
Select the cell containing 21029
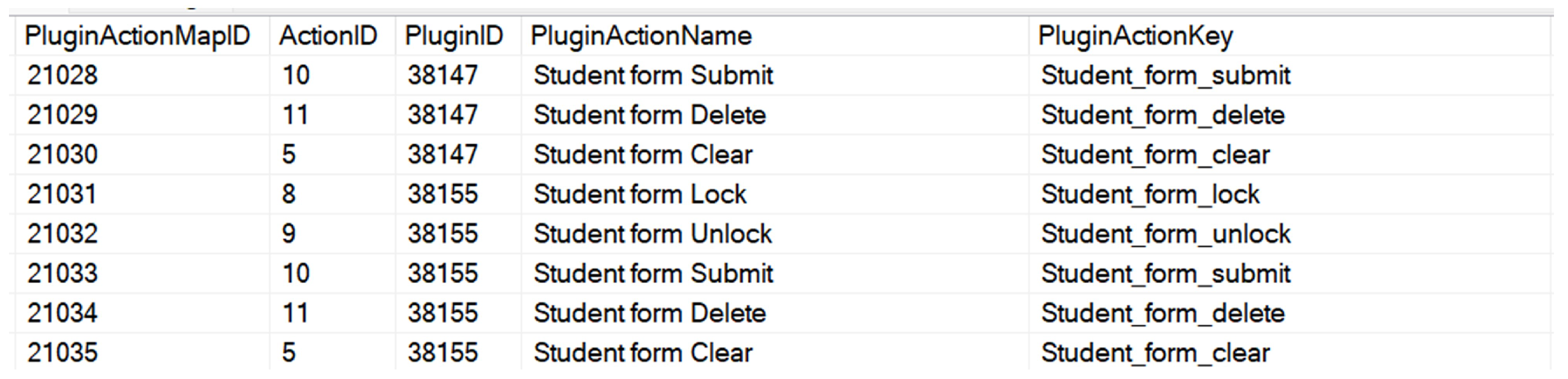pos(63,115)
